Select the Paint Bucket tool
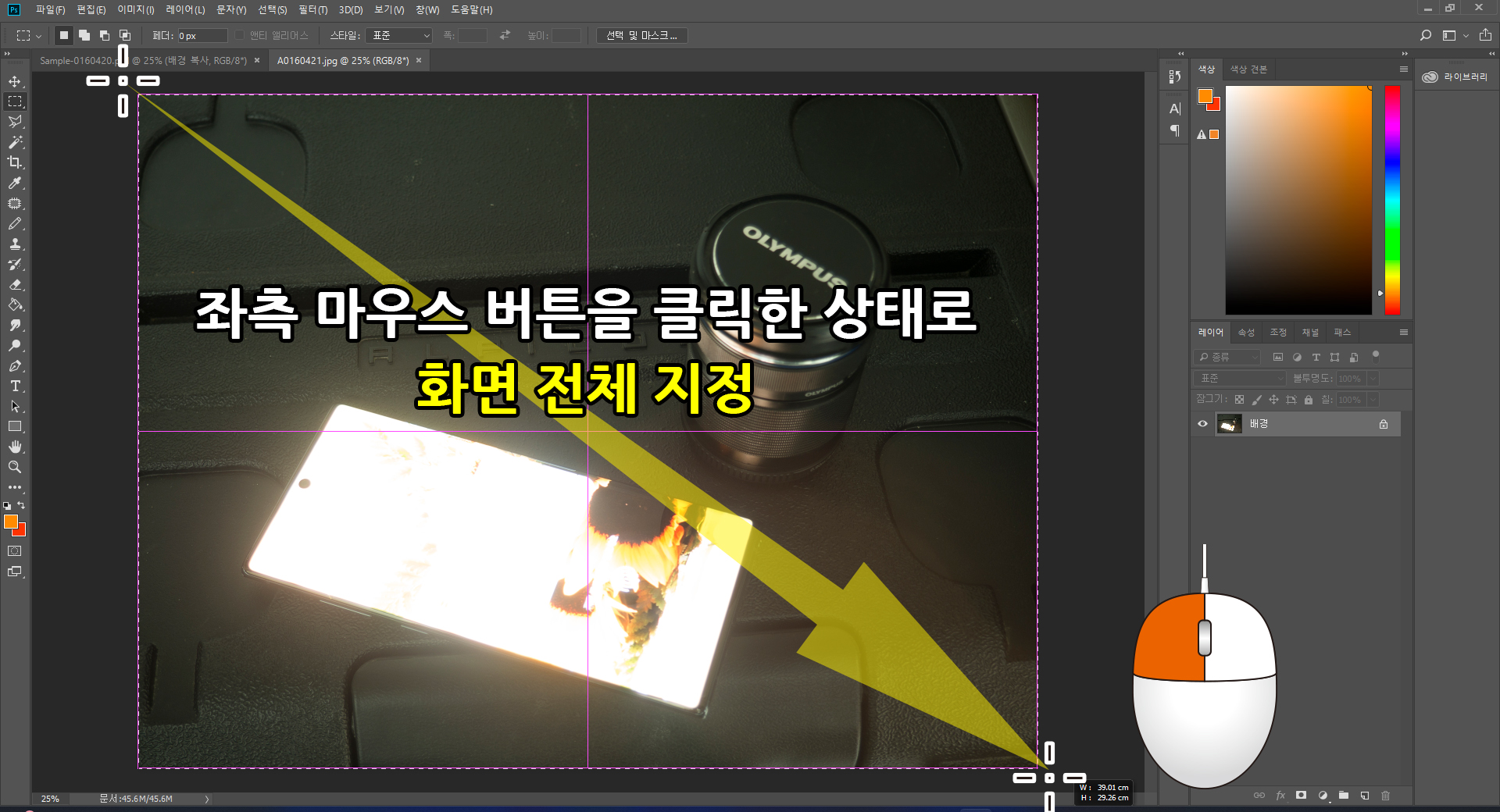The image size is (1500, 812). pyautogui.click(x=15, y=304)
